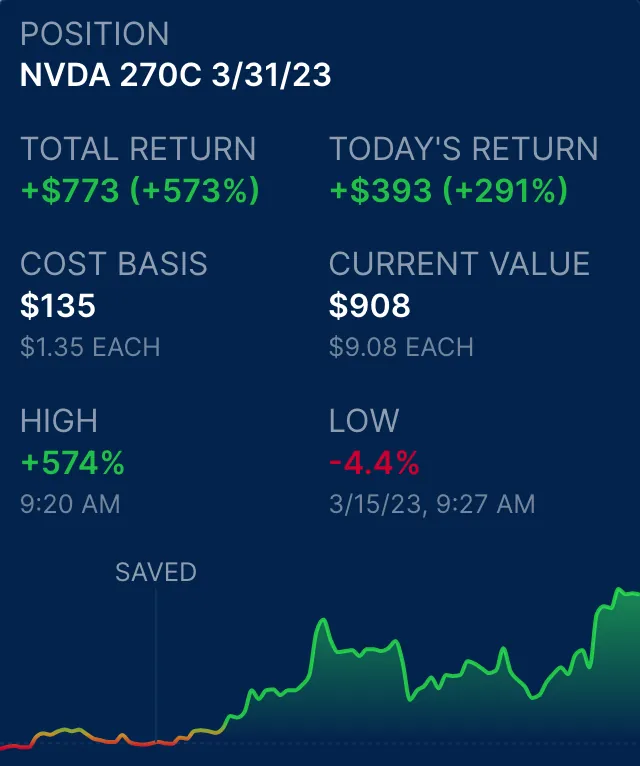This screenshot has height=766, width=640.
Task: Select the $908 current value amount
Action: (x=369, y=305)
